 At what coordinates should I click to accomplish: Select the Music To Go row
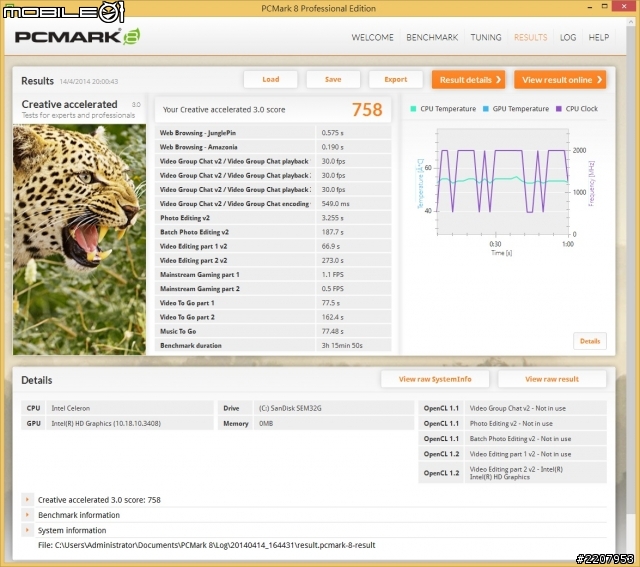(273, 331)
